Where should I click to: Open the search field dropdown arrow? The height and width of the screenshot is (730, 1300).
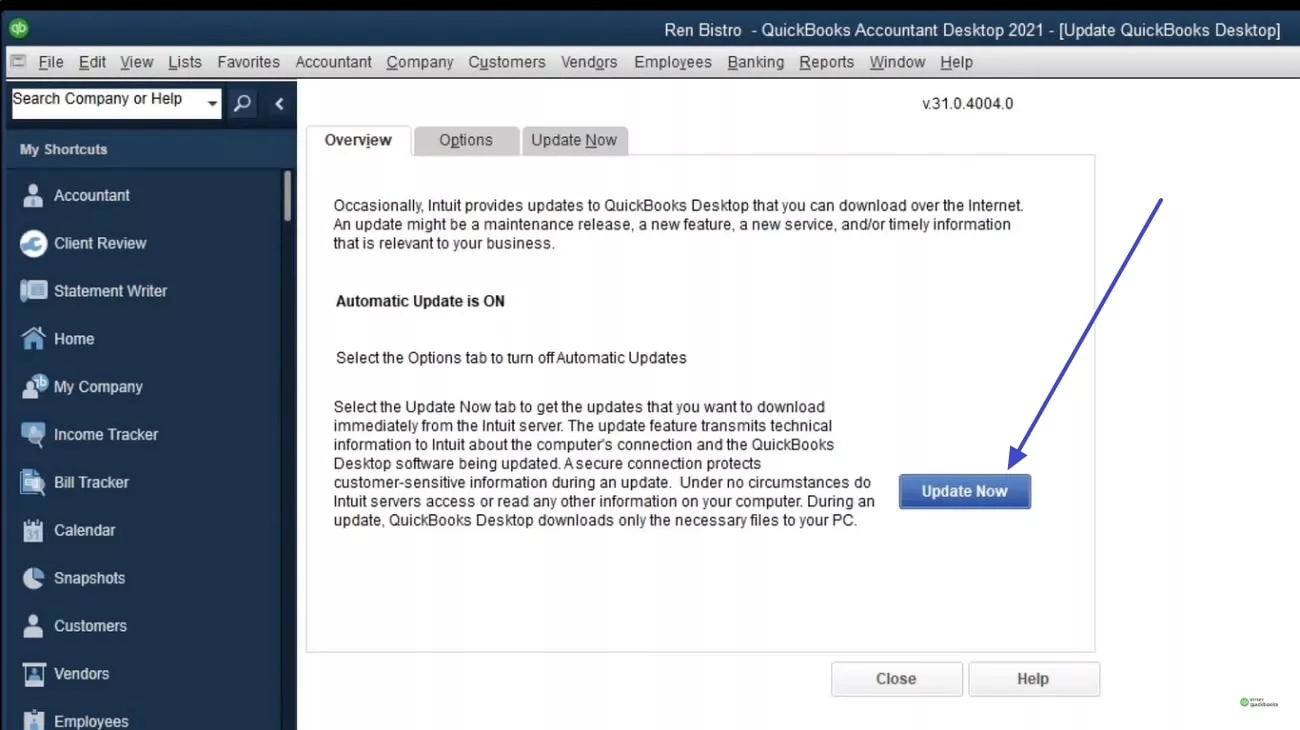tap(211, 103)
